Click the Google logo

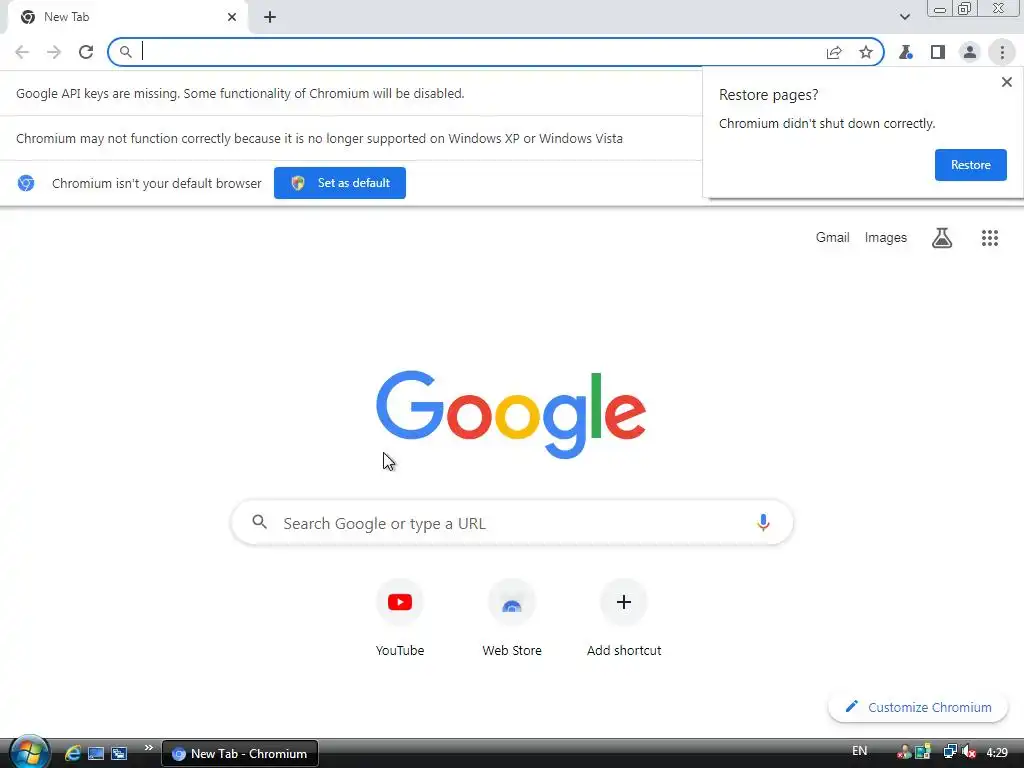click(x=511, y=415)
